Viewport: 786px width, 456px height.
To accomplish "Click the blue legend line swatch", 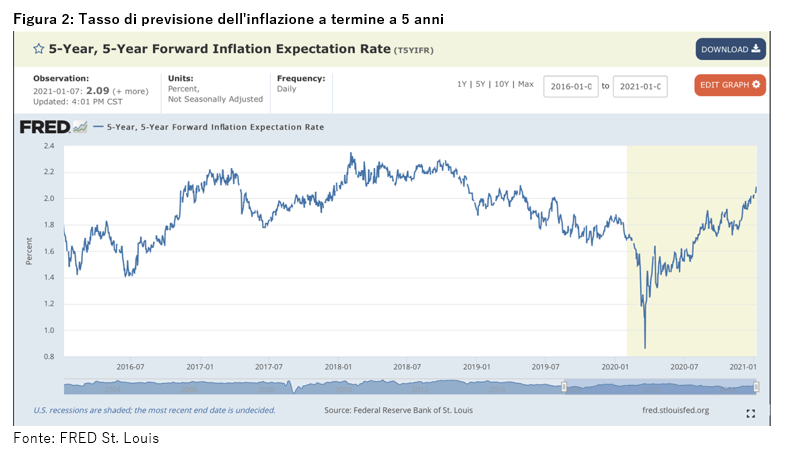I will click(x=99, y=127).
